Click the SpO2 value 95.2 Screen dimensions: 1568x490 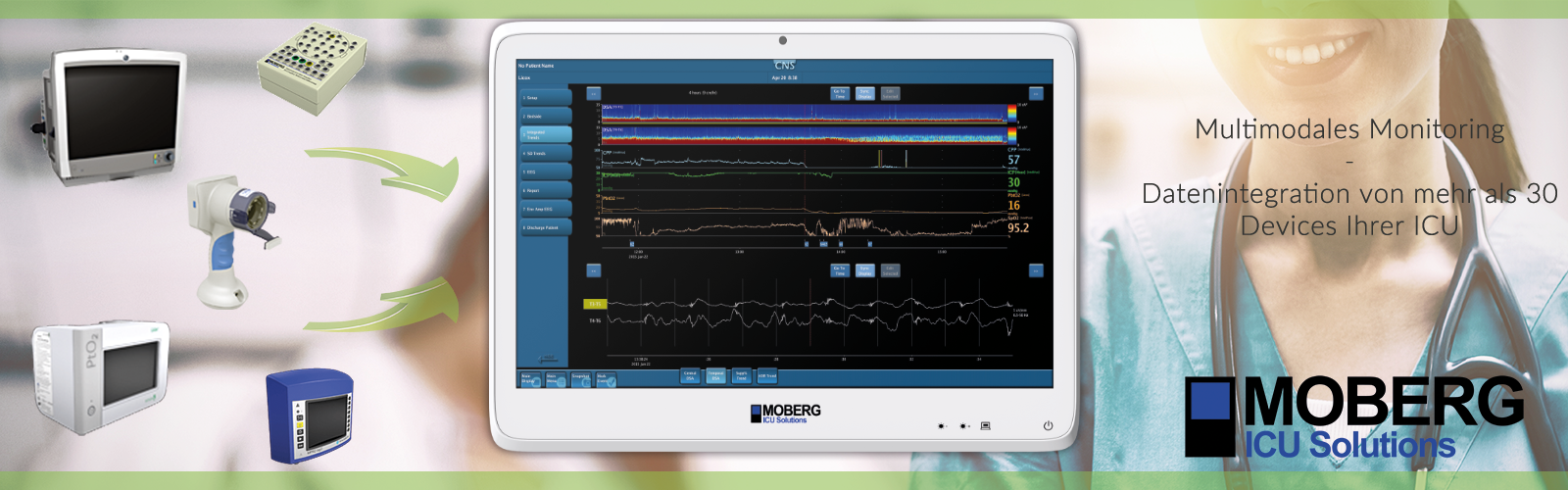[1018, 227]
